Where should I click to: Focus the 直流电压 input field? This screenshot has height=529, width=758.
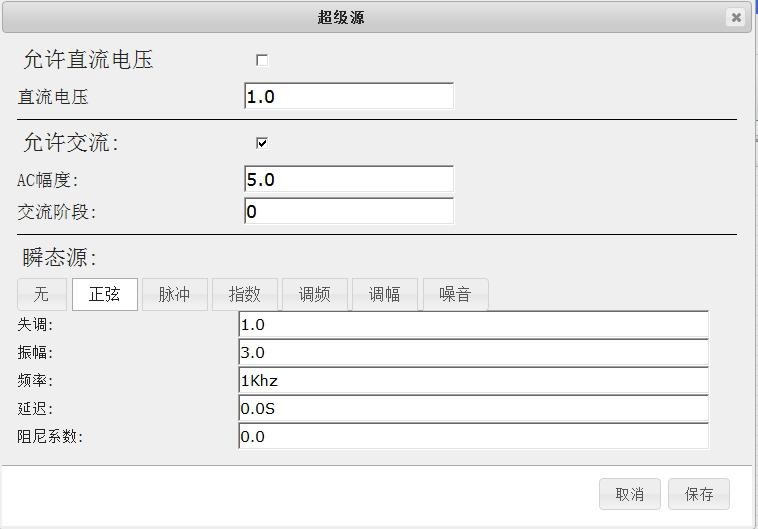pyautogui.click(x=349, y=96)
